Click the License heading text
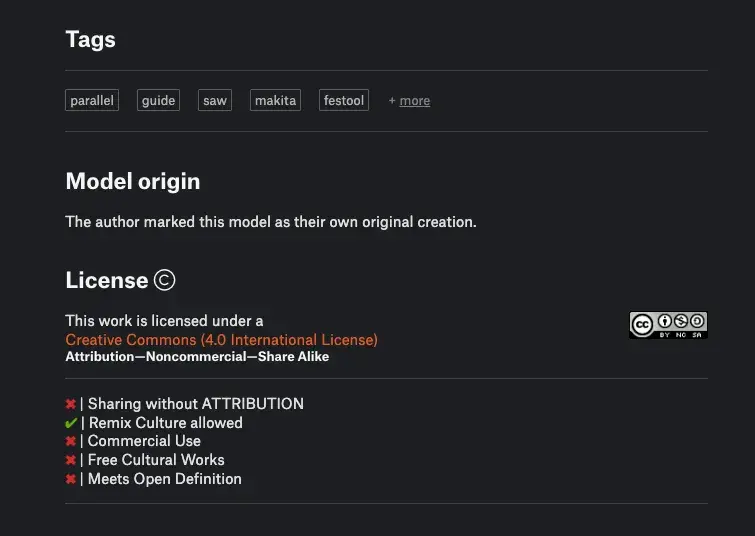This screenshot has height=536, width=755. coord(107,280)
